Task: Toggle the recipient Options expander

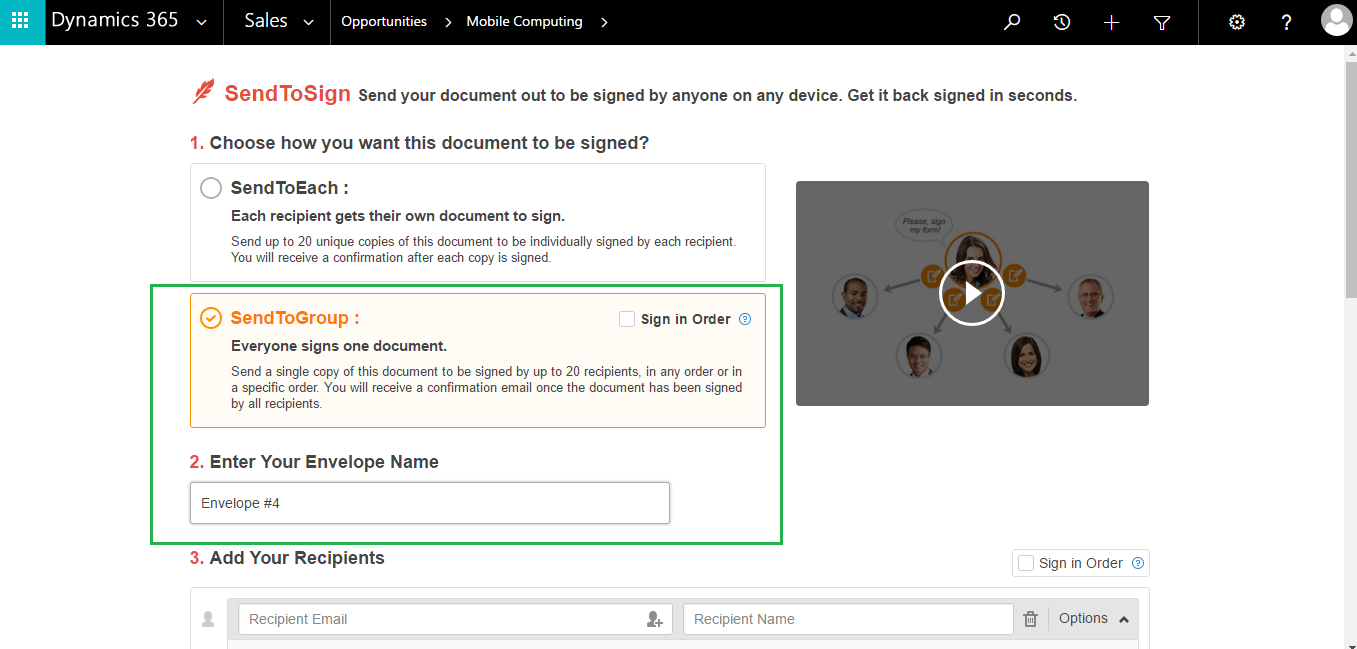Action: pyautogui.click(x=1095, y=619)
